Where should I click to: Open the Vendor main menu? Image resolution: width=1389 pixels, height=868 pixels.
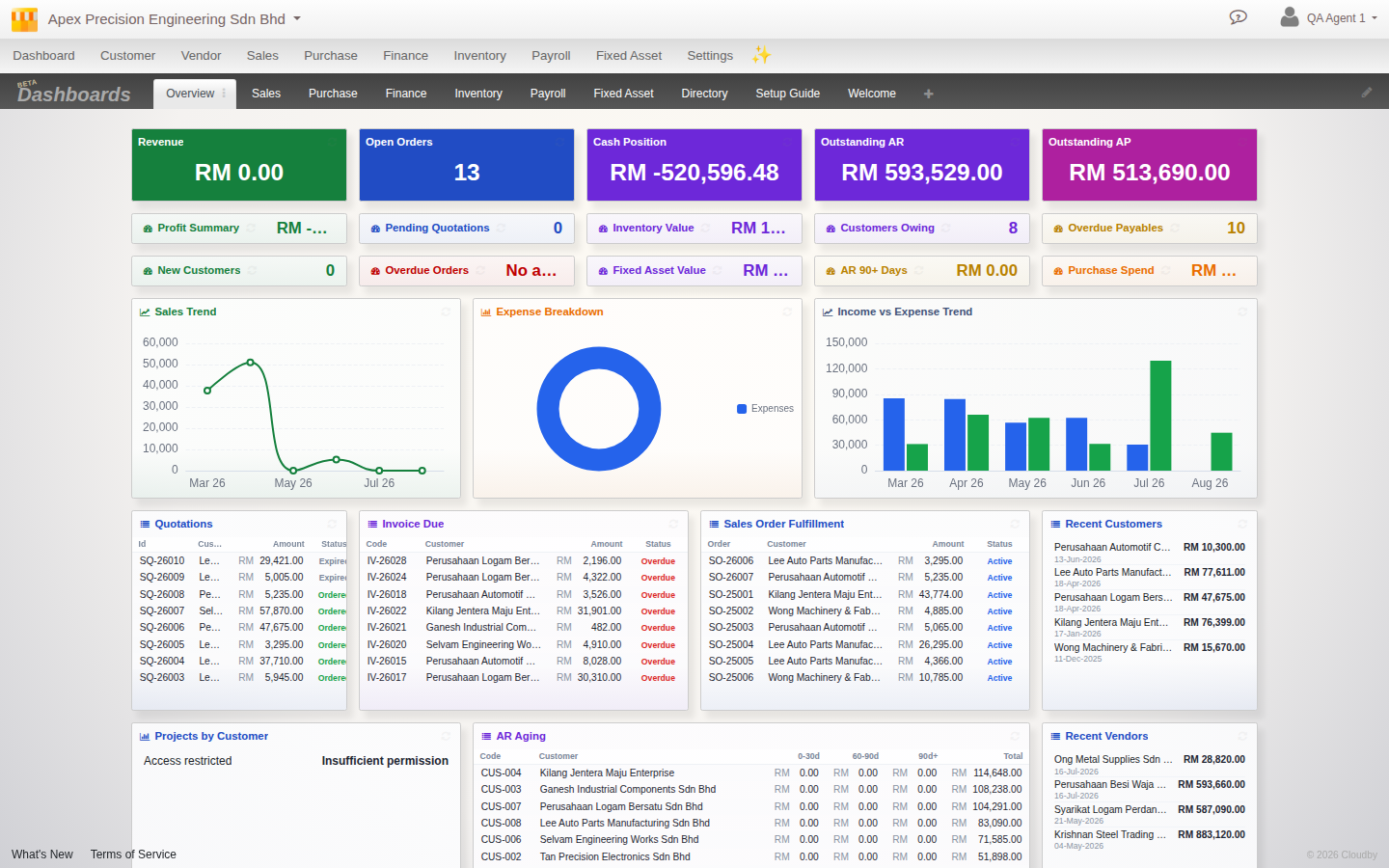click(201, 56)
